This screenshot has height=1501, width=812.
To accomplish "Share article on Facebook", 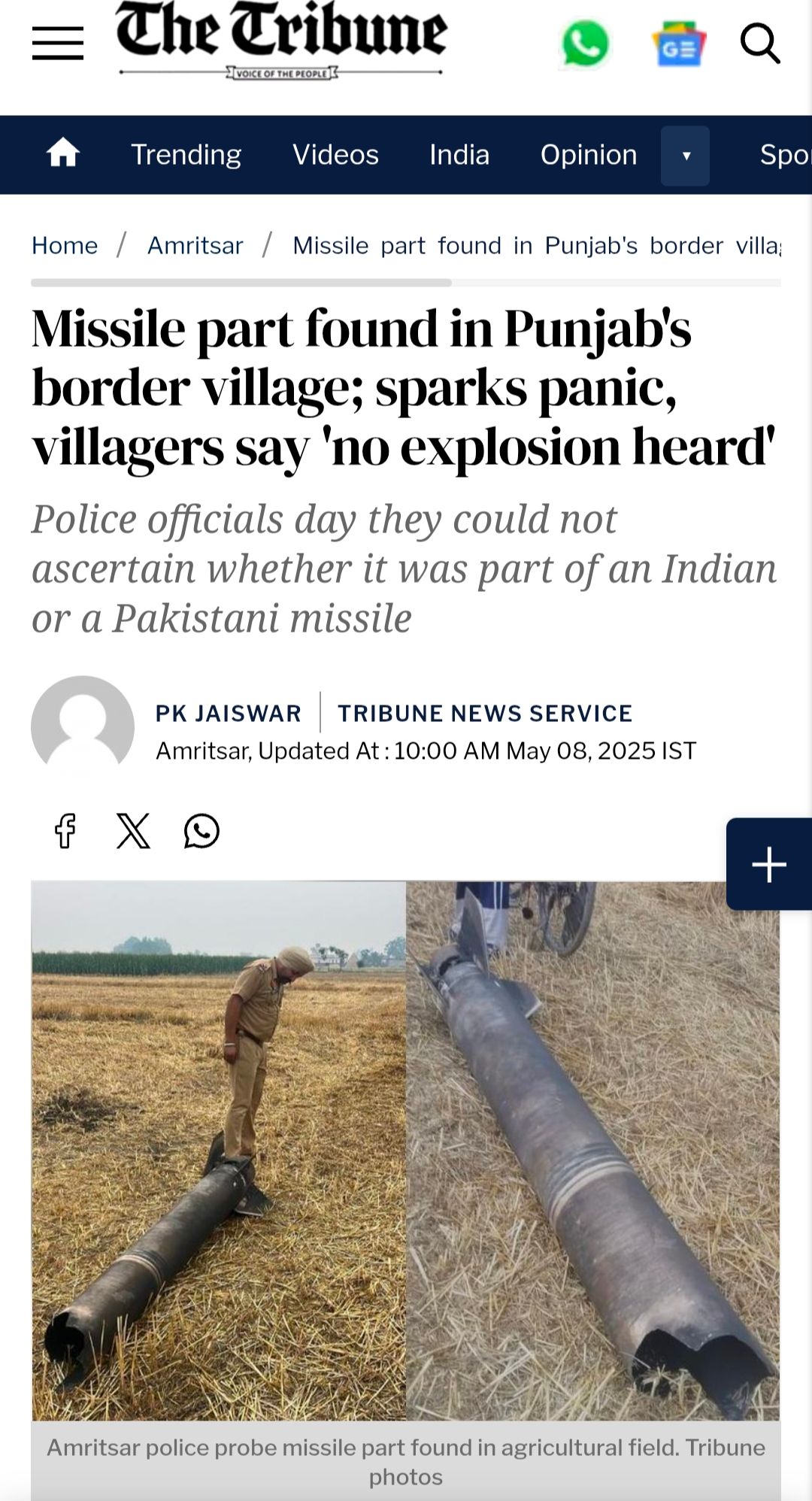I will pos(65,831).
